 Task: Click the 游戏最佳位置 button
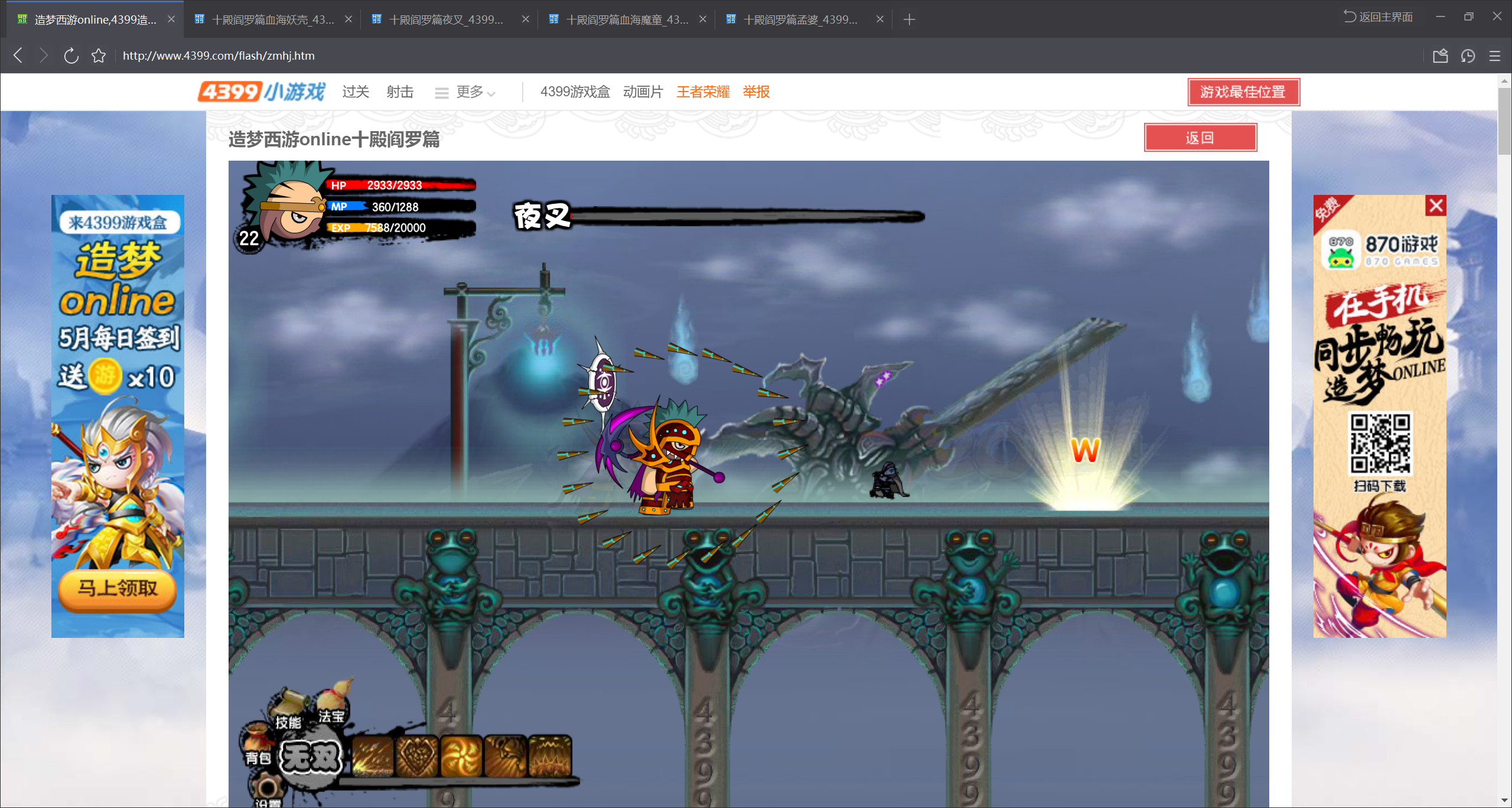click(x=1243, y=92)
